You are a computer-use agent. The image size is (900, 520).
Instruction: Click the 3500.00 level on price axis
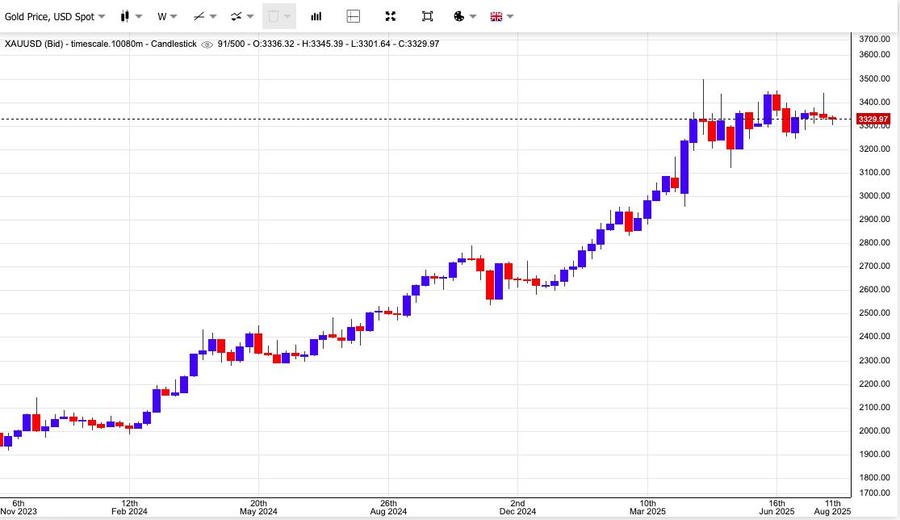coord(875,78)
